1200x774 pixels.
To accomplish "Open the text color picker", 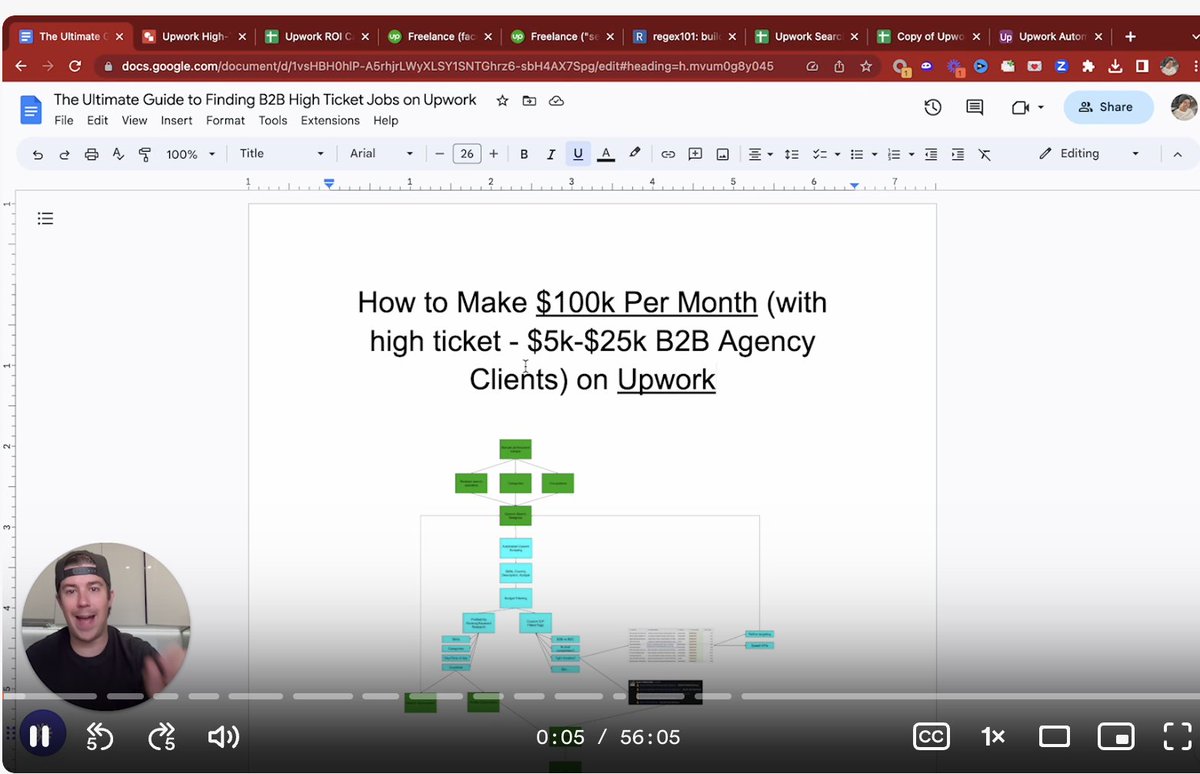I will pos(605,154).
